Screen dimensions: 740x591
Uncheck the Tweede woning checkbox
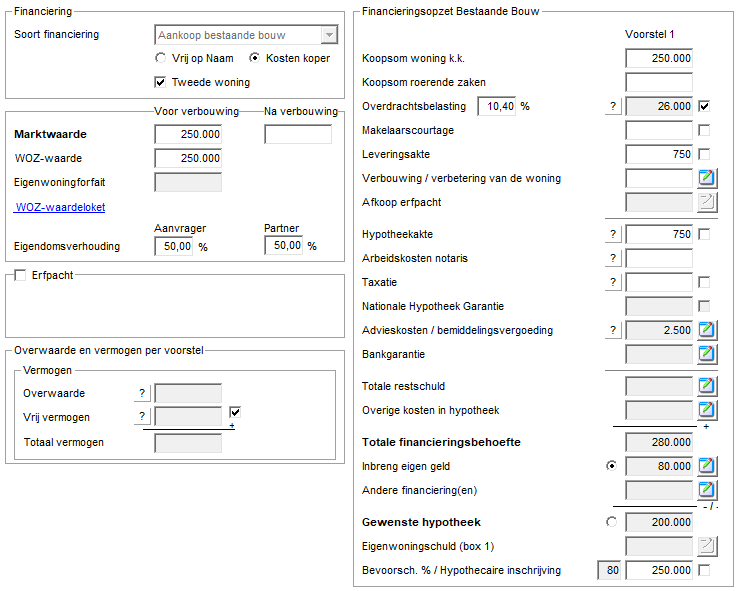[160, 82]
